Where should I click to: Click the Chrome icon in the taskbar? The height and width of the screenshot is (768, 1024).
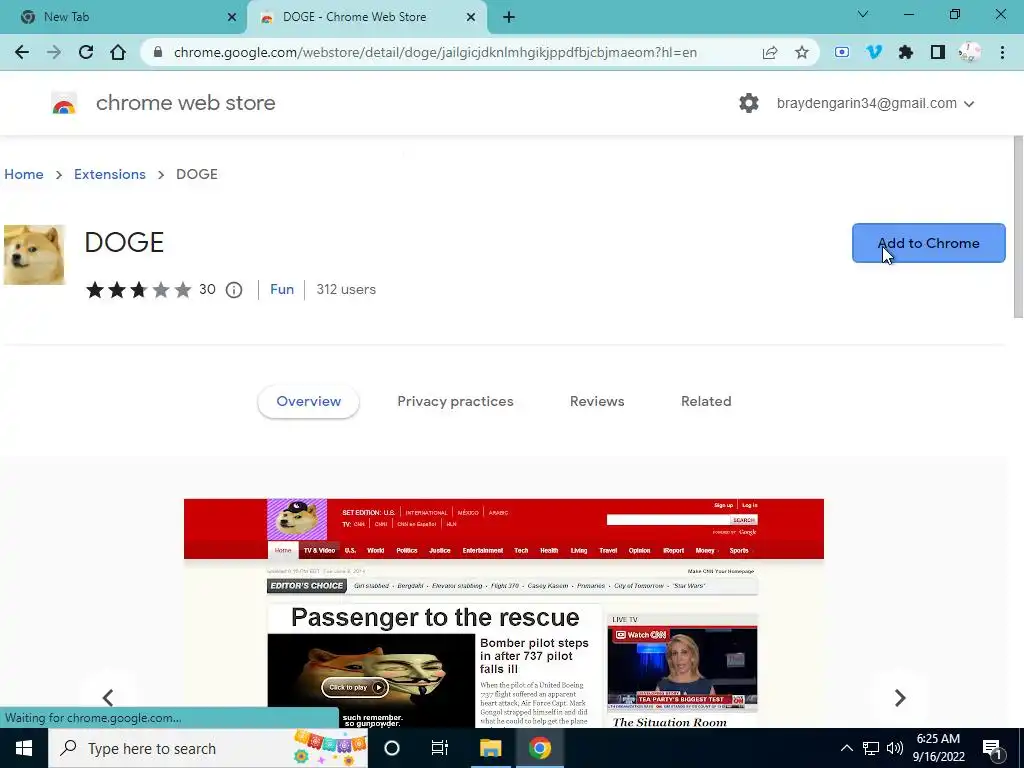coord(540,748)
